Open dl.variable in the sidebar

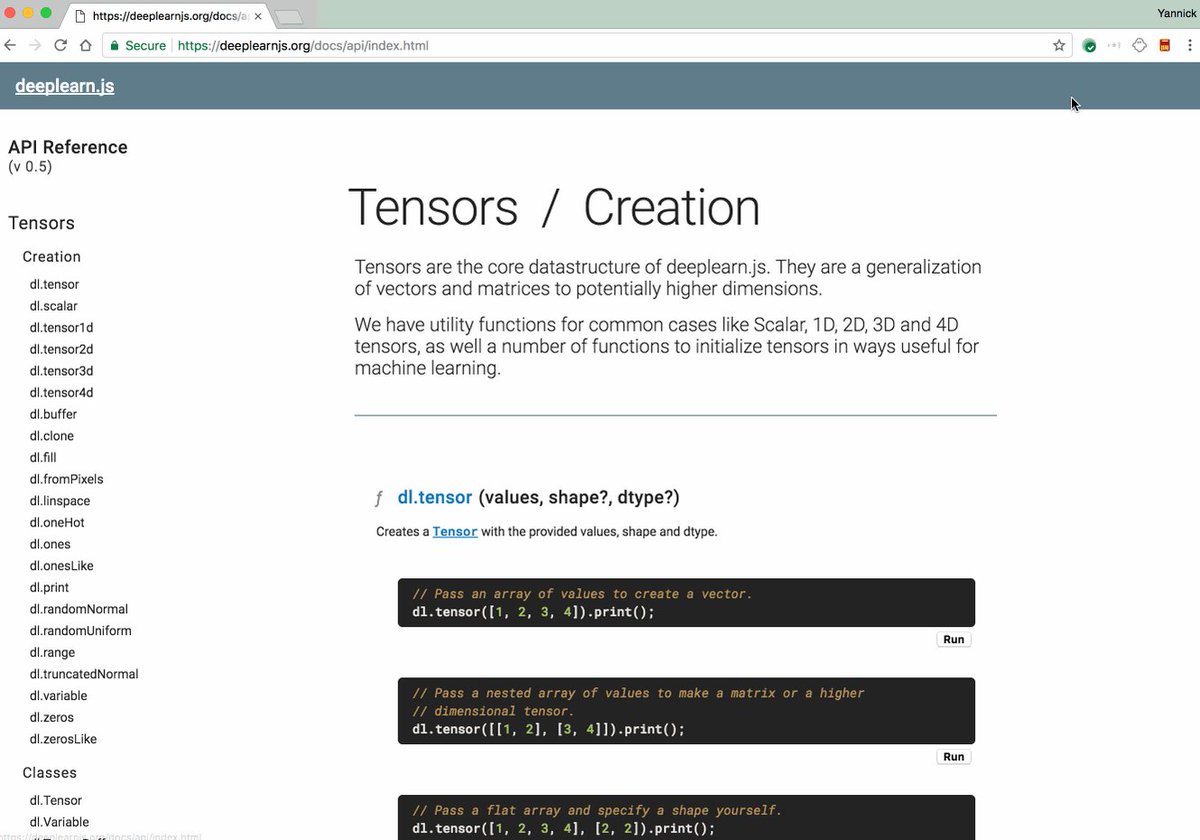(x=58, y=696)
